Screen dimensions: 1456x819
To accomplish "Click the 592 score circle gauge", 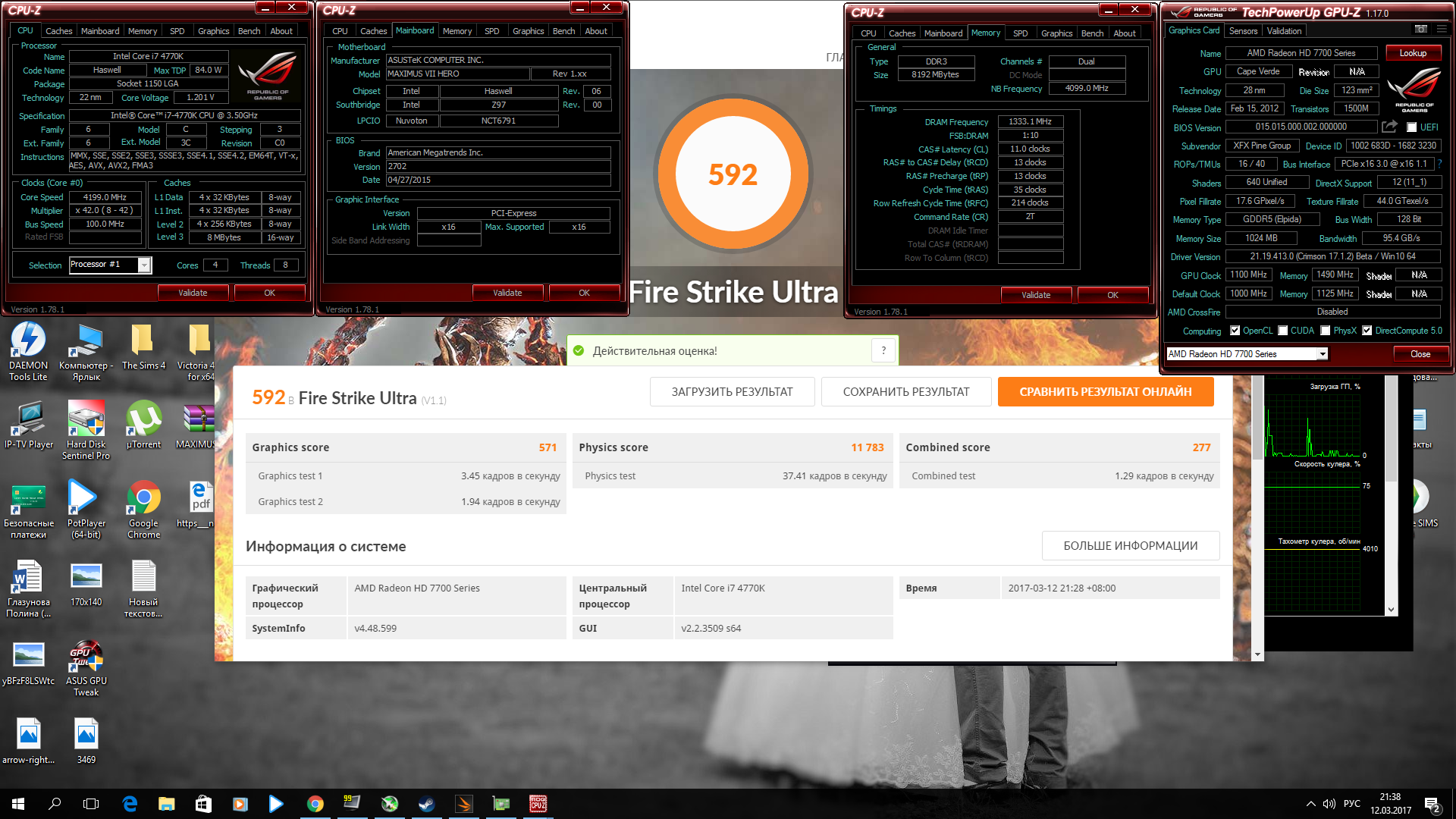I will click(x=733, y=174).
